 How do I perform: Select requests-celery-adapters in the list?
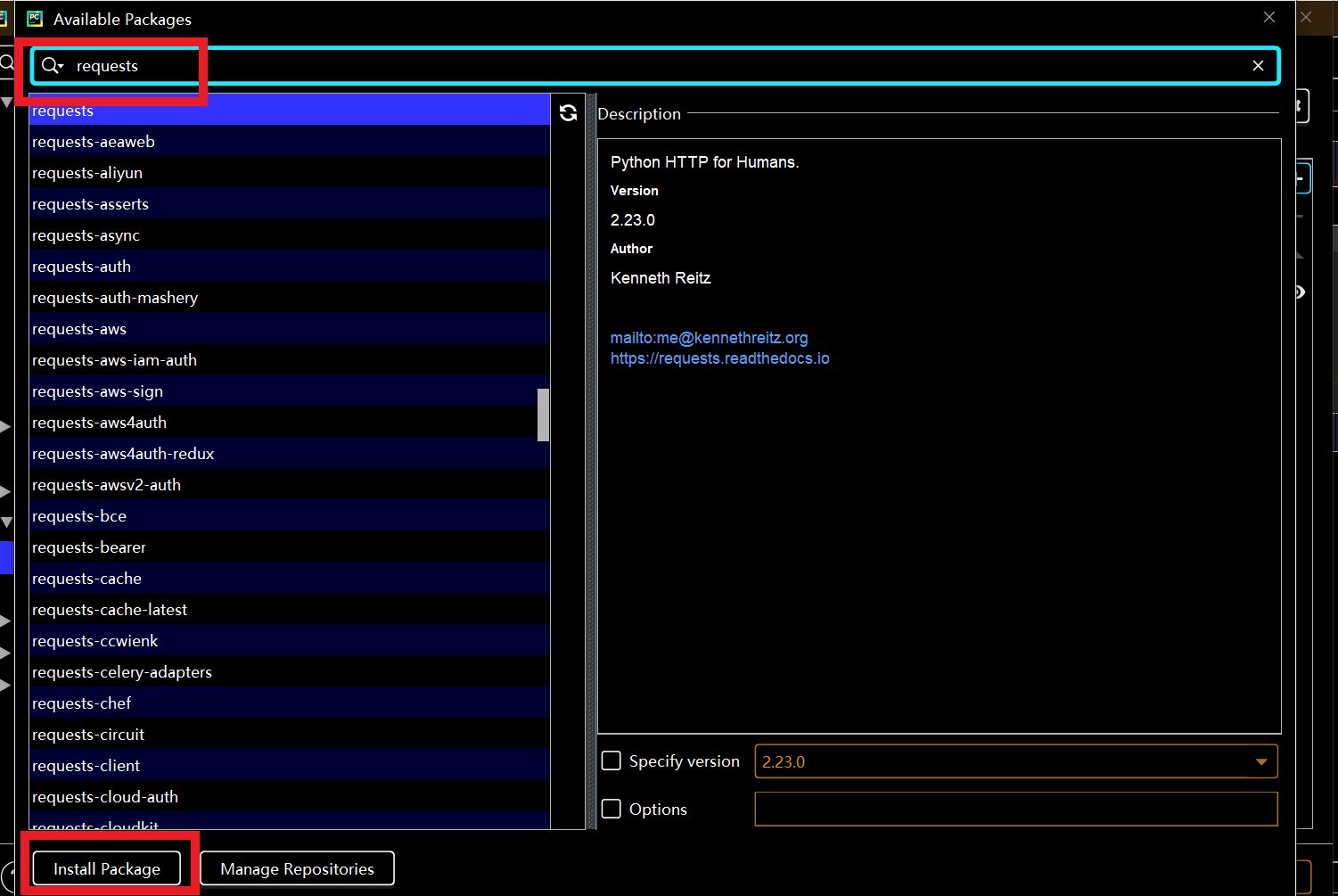(x=290, y=672)
